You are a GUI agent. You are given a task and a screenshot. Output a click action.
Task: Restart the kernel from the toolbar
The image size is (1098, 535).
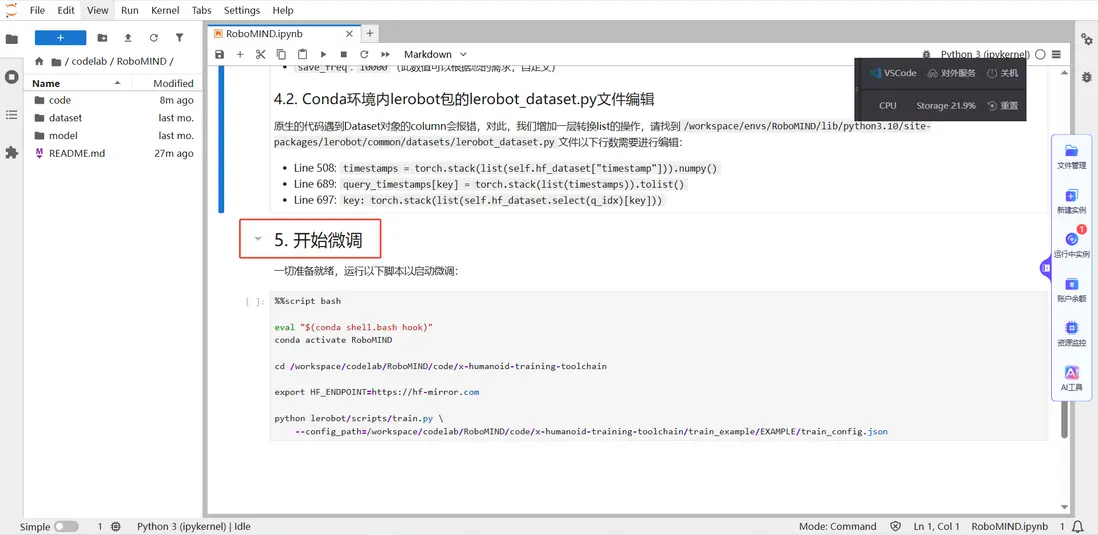364,55
